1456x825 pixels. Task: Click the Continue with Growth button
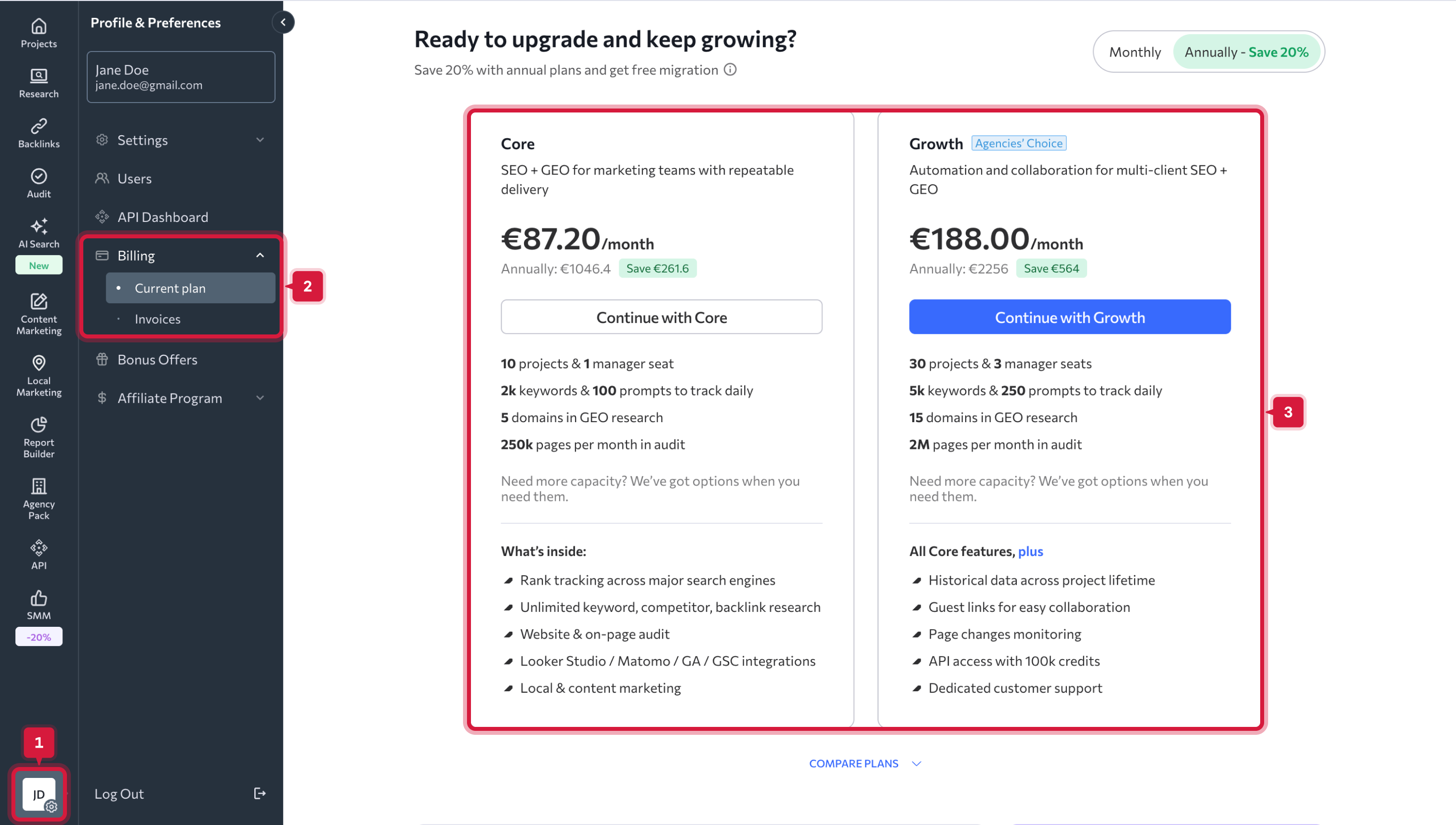(1069, 317)
